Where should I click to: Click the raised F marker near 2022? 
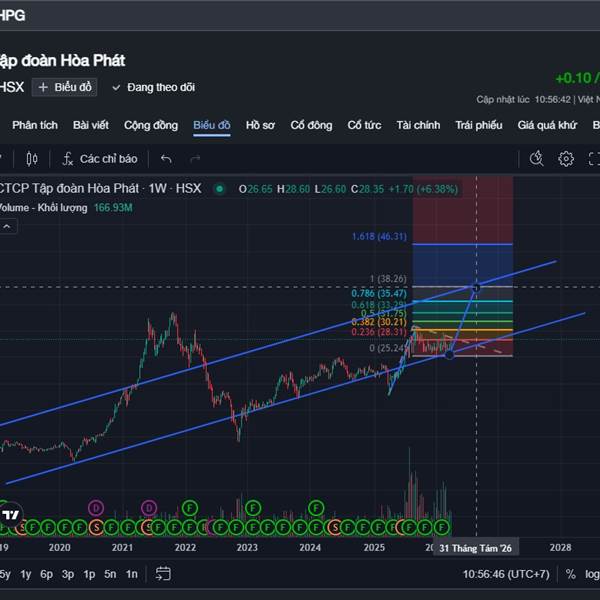pyautogui.click(x=189, y=508)
